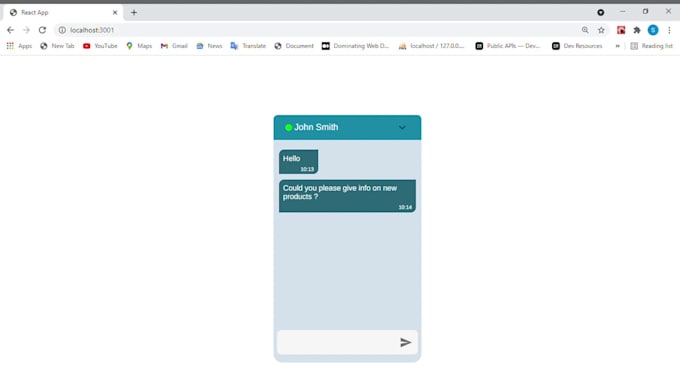Viewport: 680px width, 368px height.
Task: Click the Hello message bubble
Action: click(298, 162)
